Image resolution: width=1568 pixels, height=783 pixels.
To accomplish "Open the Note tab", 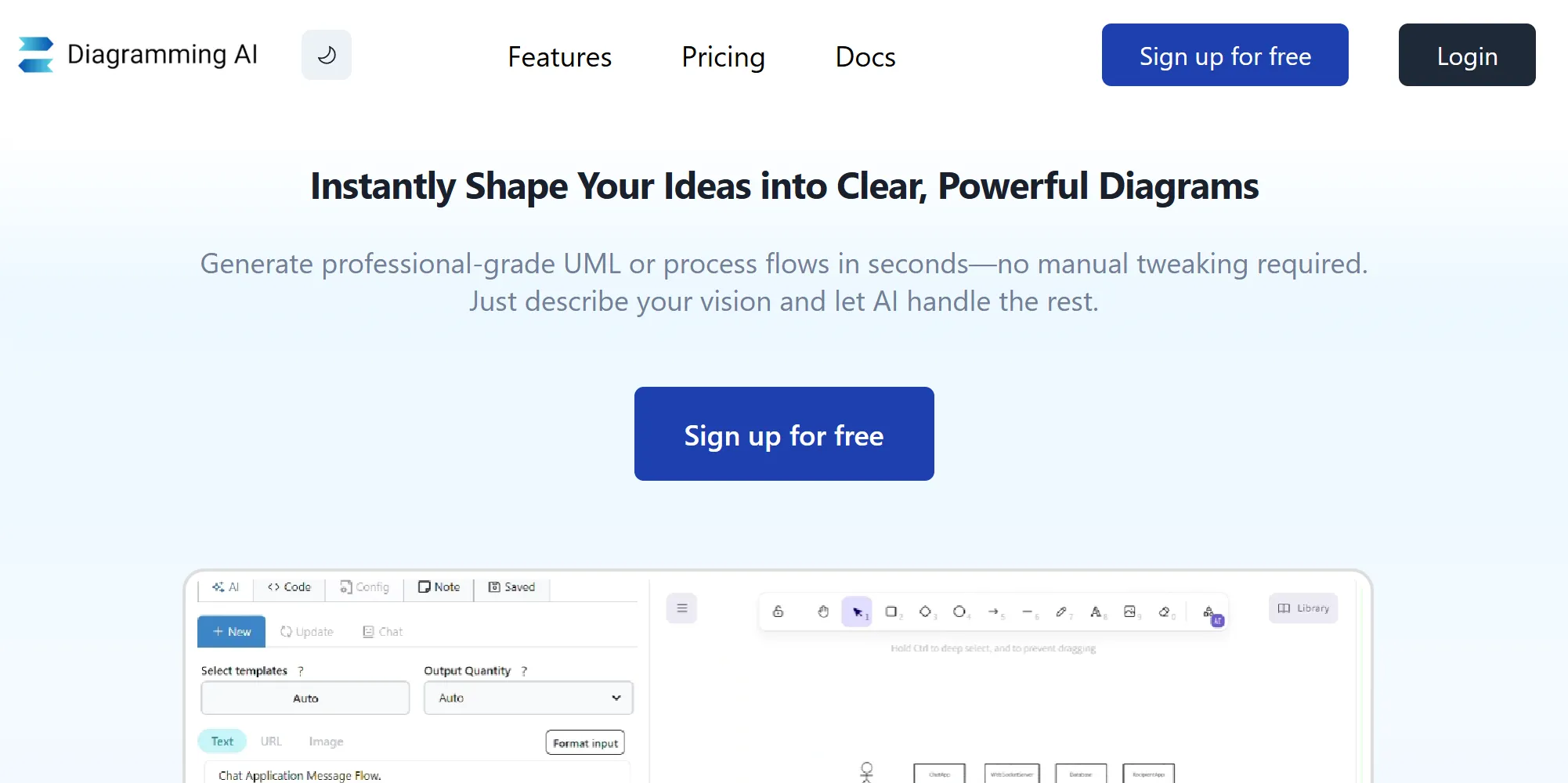I will point(439,587).
